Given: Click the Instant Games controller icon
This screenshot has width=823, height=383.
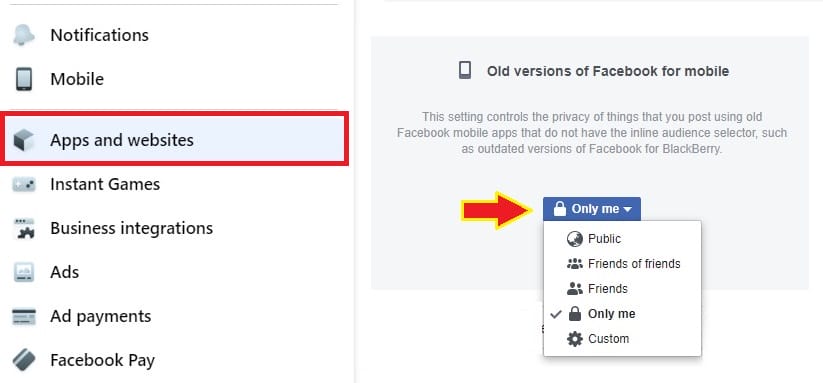Looking at the screenshot, I should (x=24, y=184).
